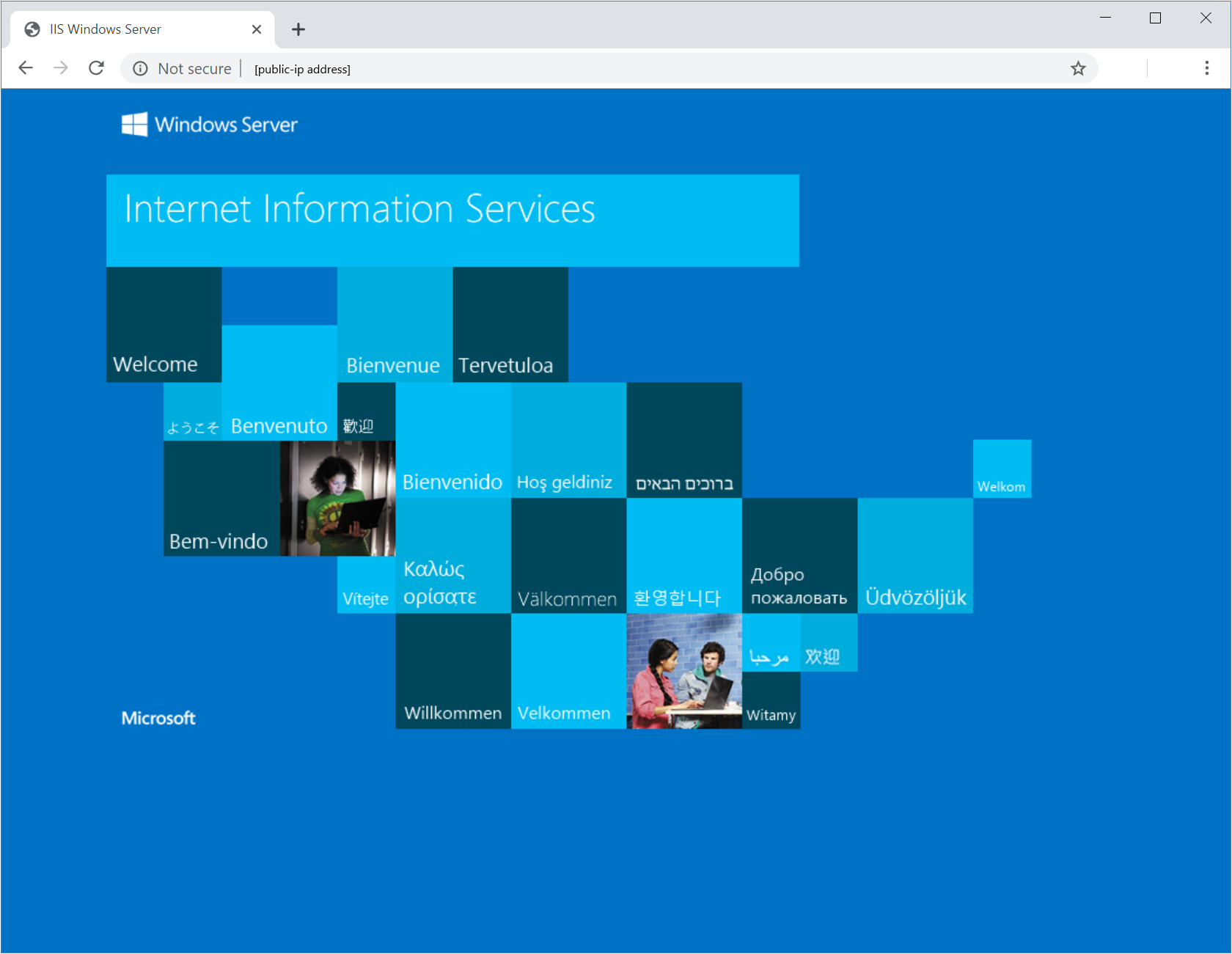Click the Willkommen tile
The width and height of the screenshot is (1232, 954).
(x=452, y=672)
